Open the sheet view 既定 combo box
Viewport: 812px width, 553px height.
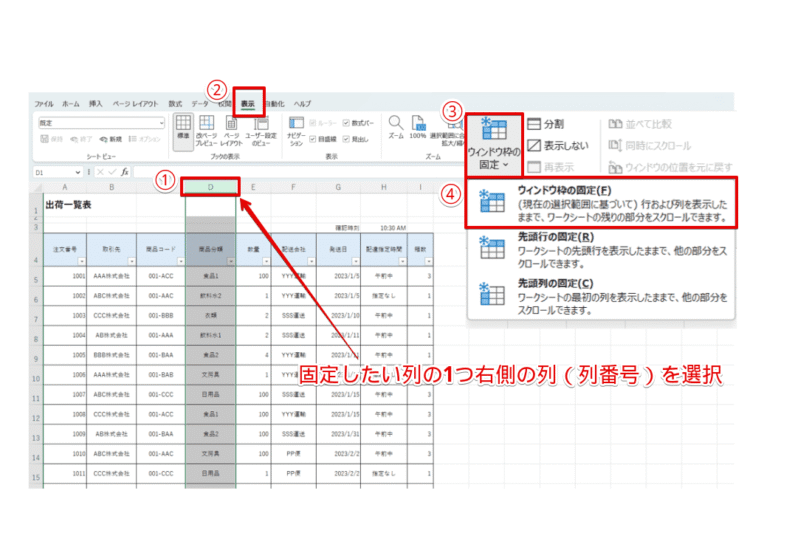[x=102, y=123]
